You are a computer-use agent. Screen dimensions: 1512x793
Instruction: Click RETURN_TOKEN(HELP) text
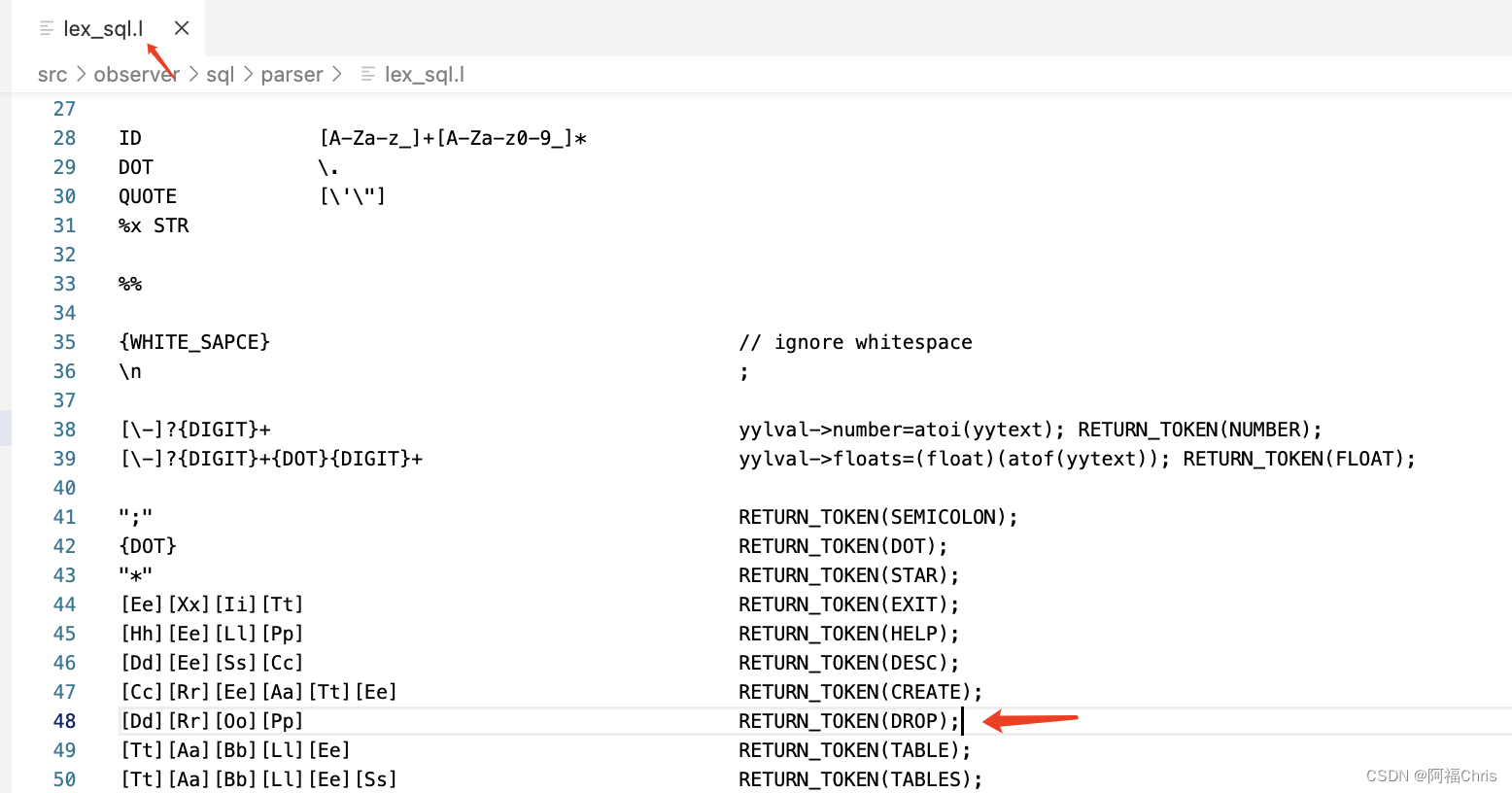coord(843,634)
